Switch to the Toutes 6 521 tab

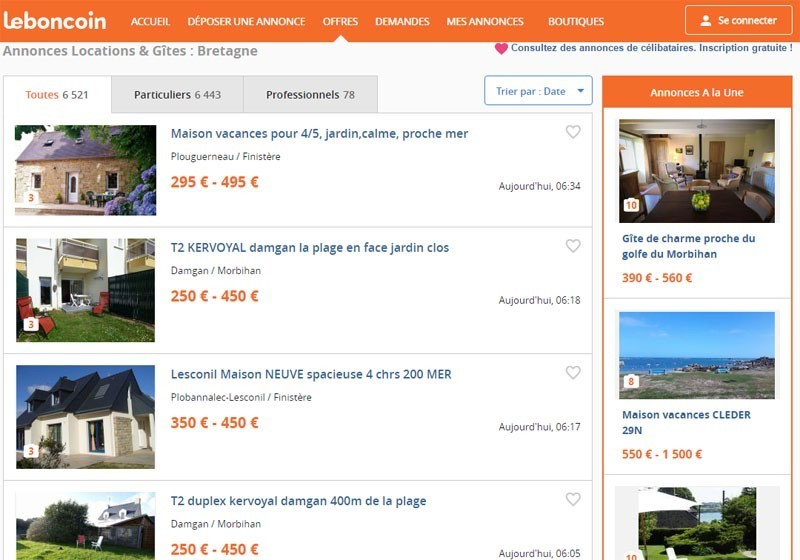point(57,94)
